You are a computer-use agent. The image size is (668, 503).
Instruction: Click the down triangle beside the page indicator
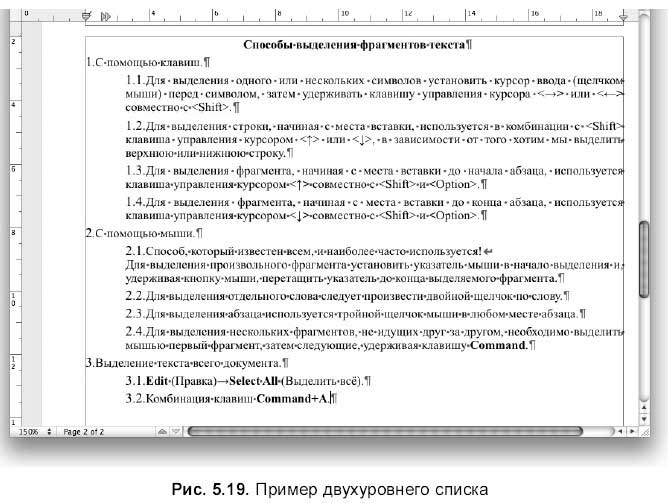175,430
